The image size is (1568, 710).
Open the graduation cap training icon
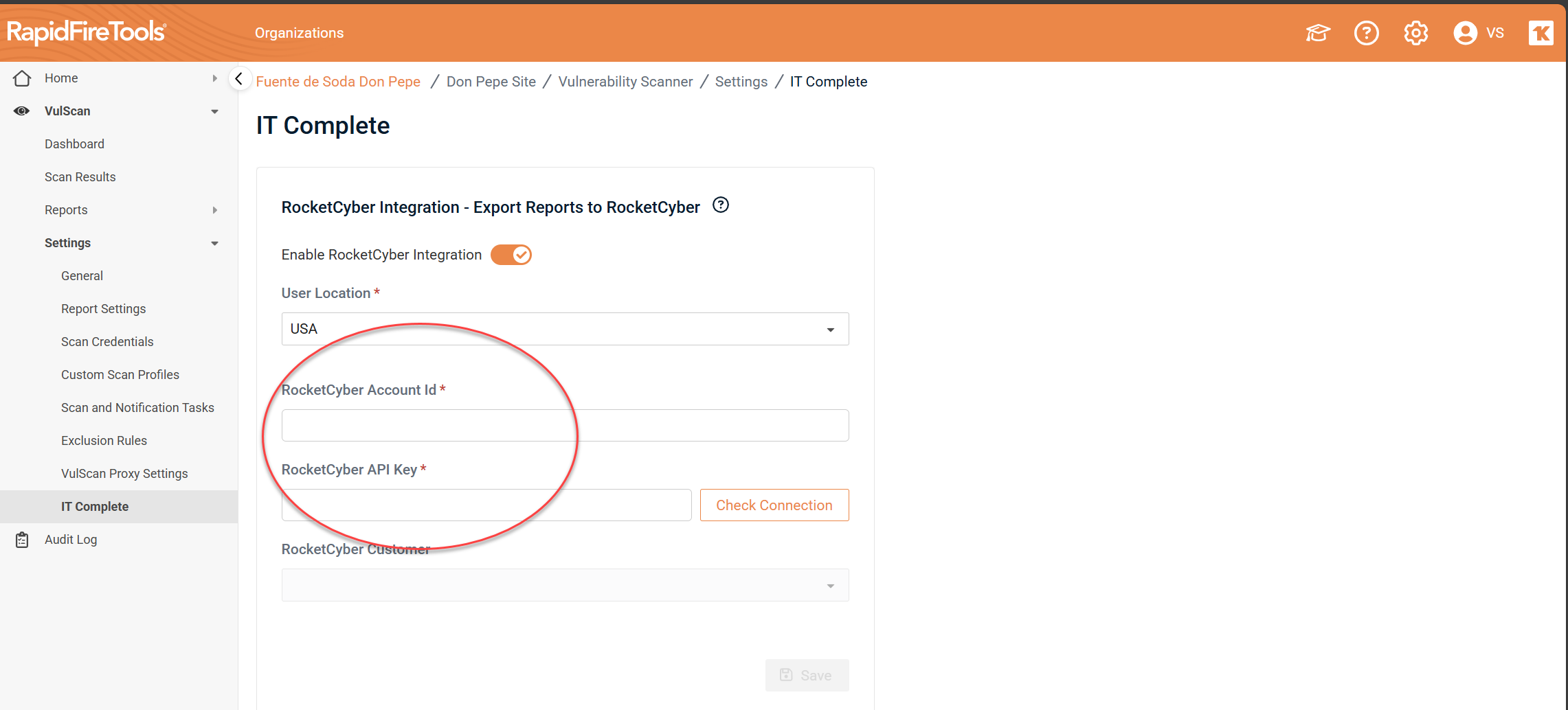point(1317,33)
